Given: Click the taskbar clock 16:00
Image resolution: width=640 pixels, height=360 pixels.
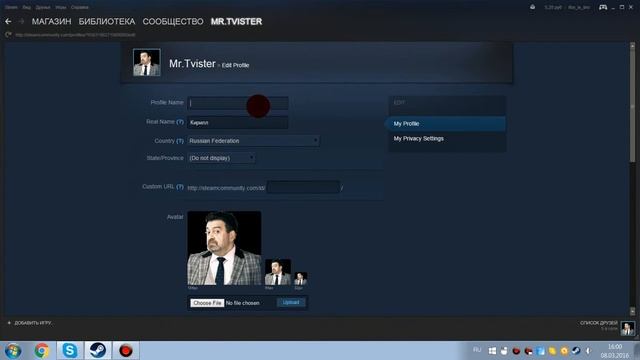Looking at the screenshot, I should pyautogui.click(x=614, y=347).
